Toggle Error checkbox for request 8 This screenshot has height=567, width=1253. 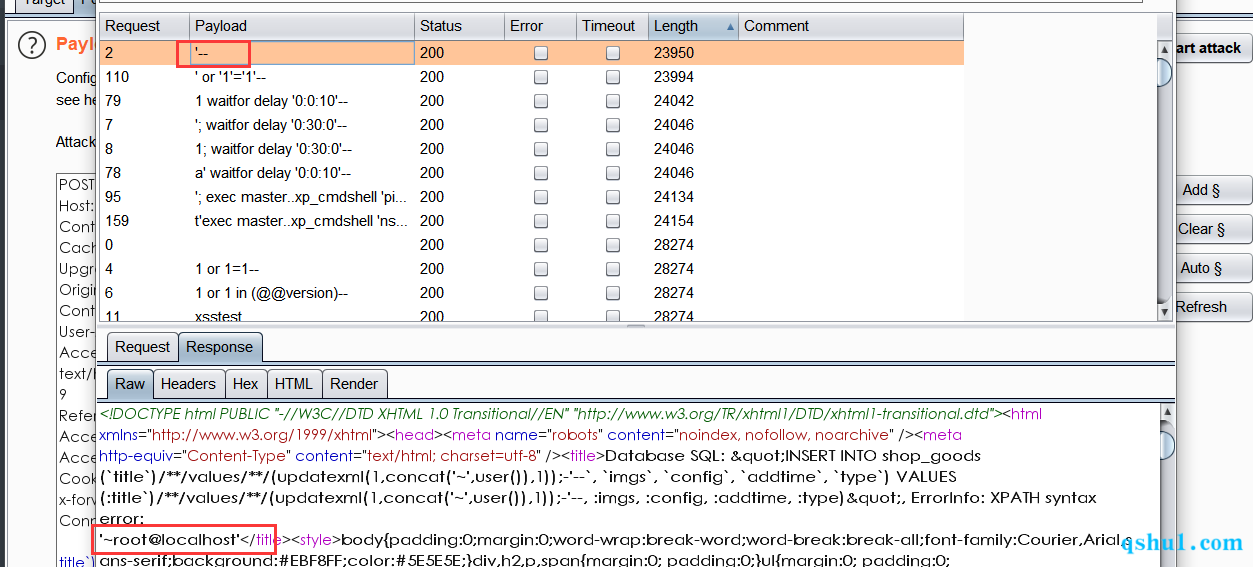pos(541,149)
